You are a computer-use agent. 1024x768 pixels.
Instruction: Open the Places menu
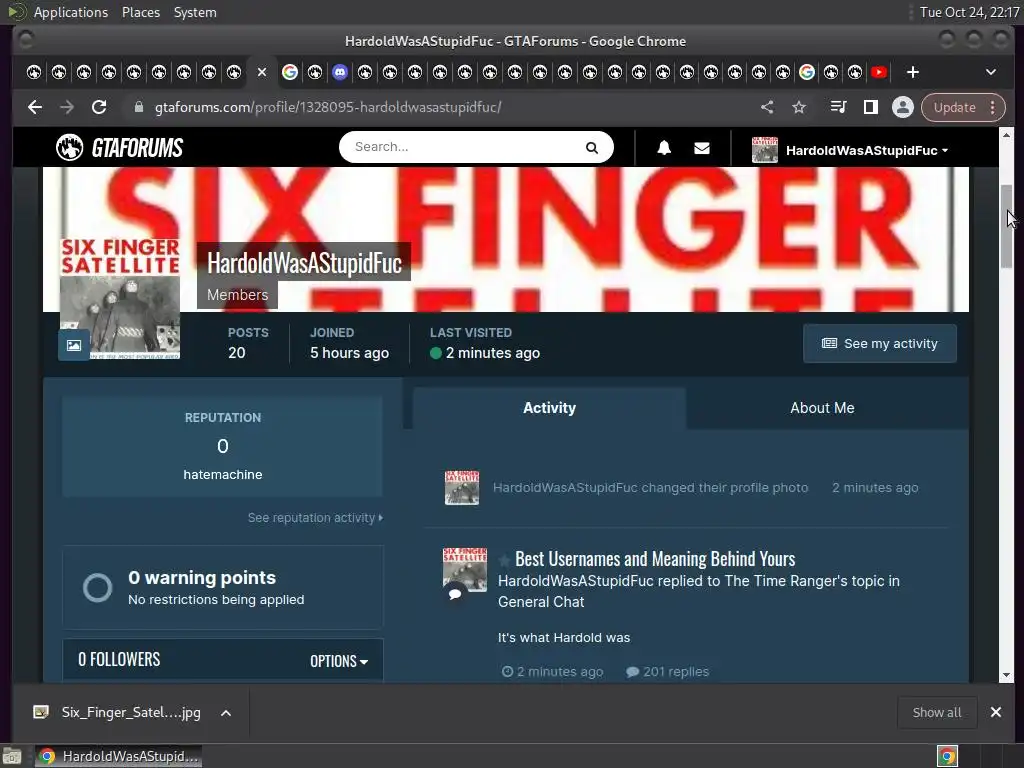click(140, 12)
